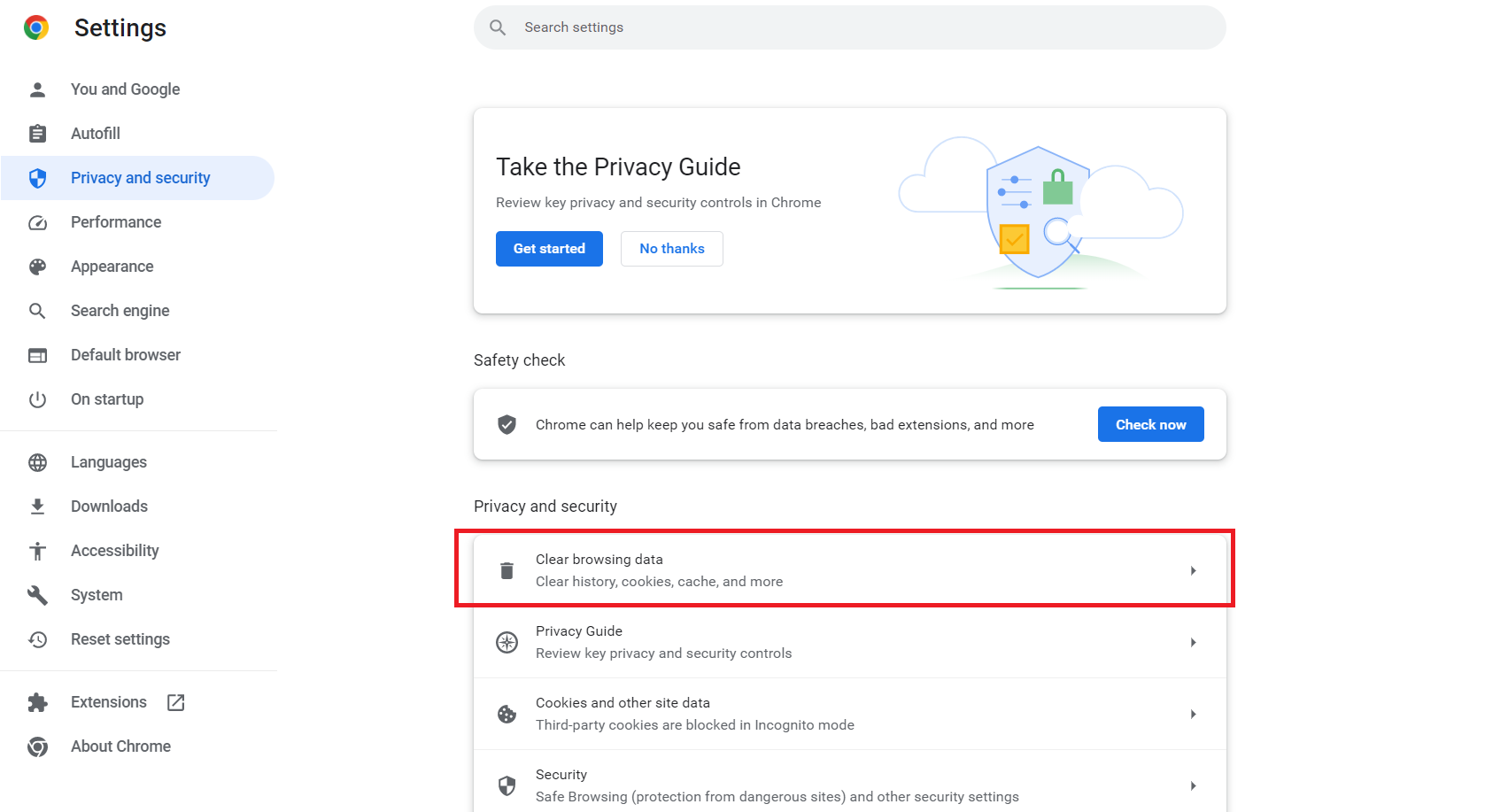The width and height of the screenshot is (1485, 812).
Task: Go to Autofill settings
Action: pos(137,134)
